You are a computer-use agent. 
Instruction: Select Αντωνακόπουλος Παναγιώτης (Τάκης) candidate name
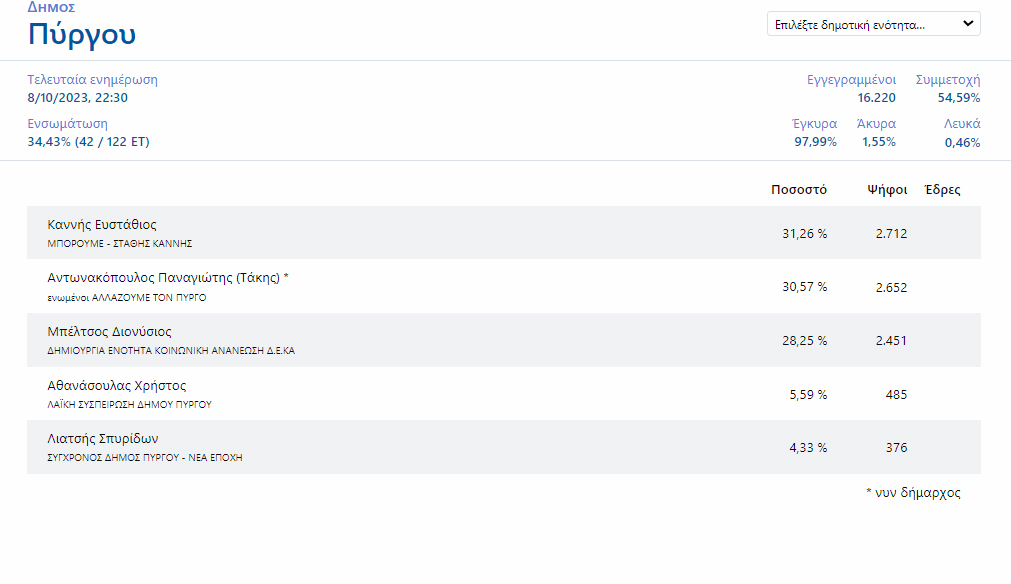[168, 278]
